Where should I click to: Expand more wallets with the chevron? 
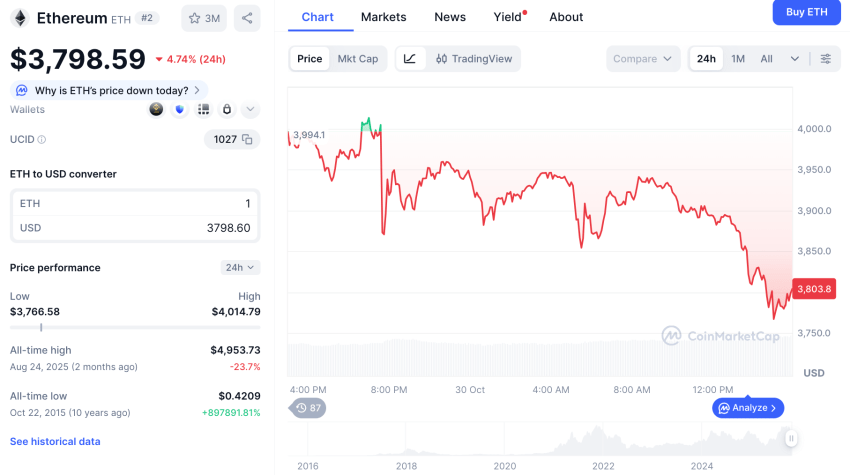(x=250, y=110)
